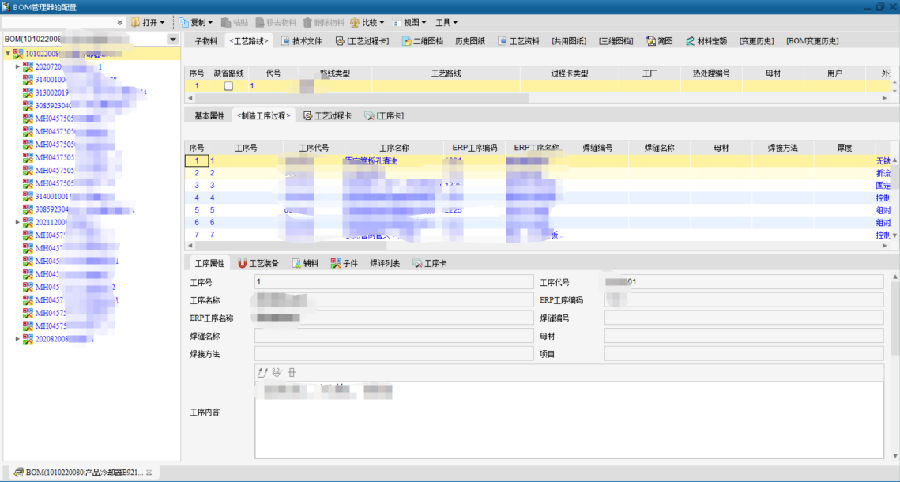Click inside the 工序内容 text area
This screenshot has width=900, height=482.
click(x=569, y=420)
